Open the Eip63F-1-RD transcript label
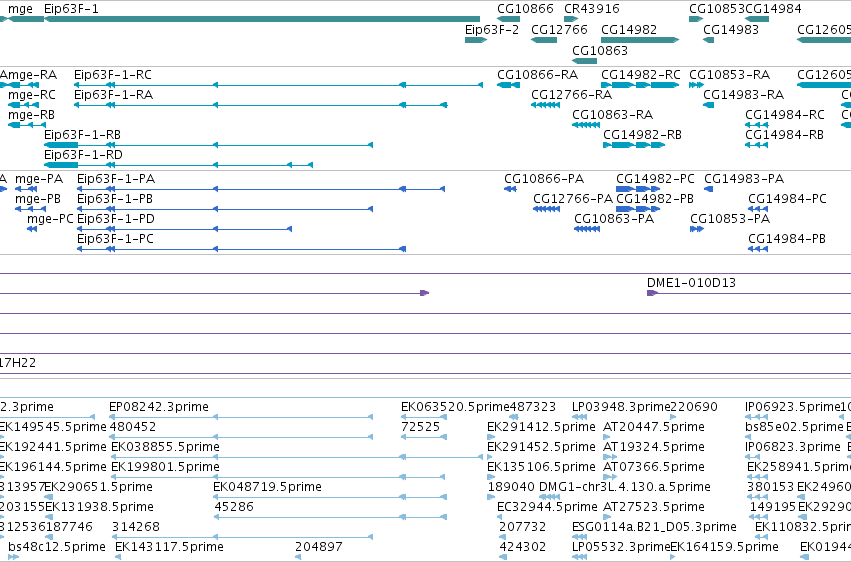Screen dimensions: 851x562 point(83,155)
